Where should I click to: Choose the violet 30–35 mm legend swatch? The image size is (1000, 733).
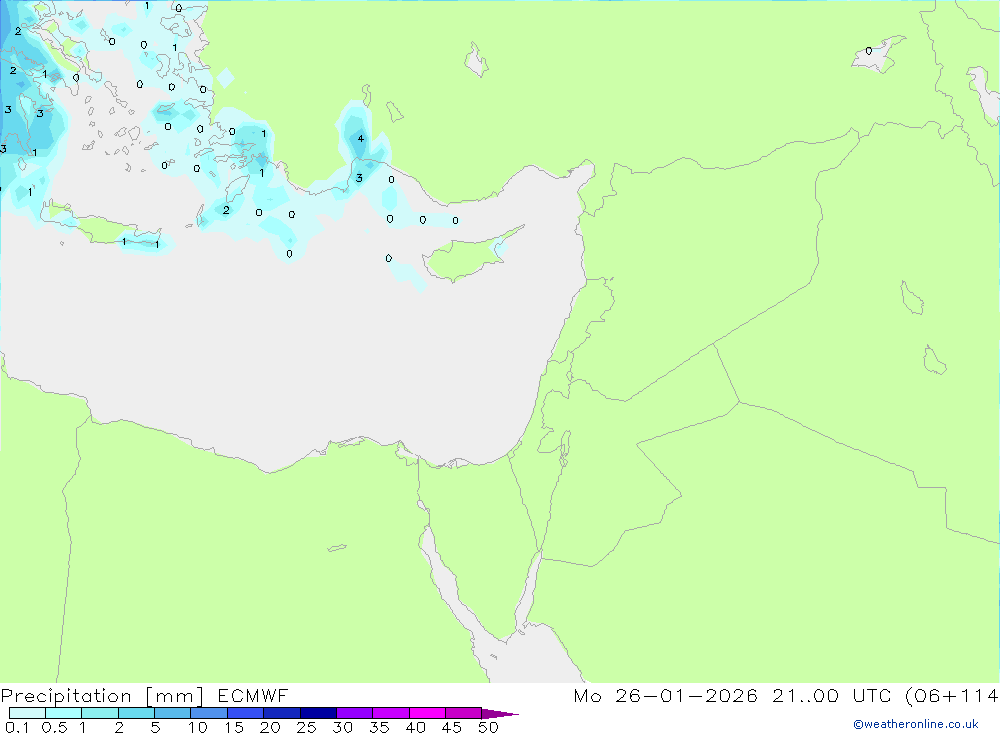pos(354,713)
